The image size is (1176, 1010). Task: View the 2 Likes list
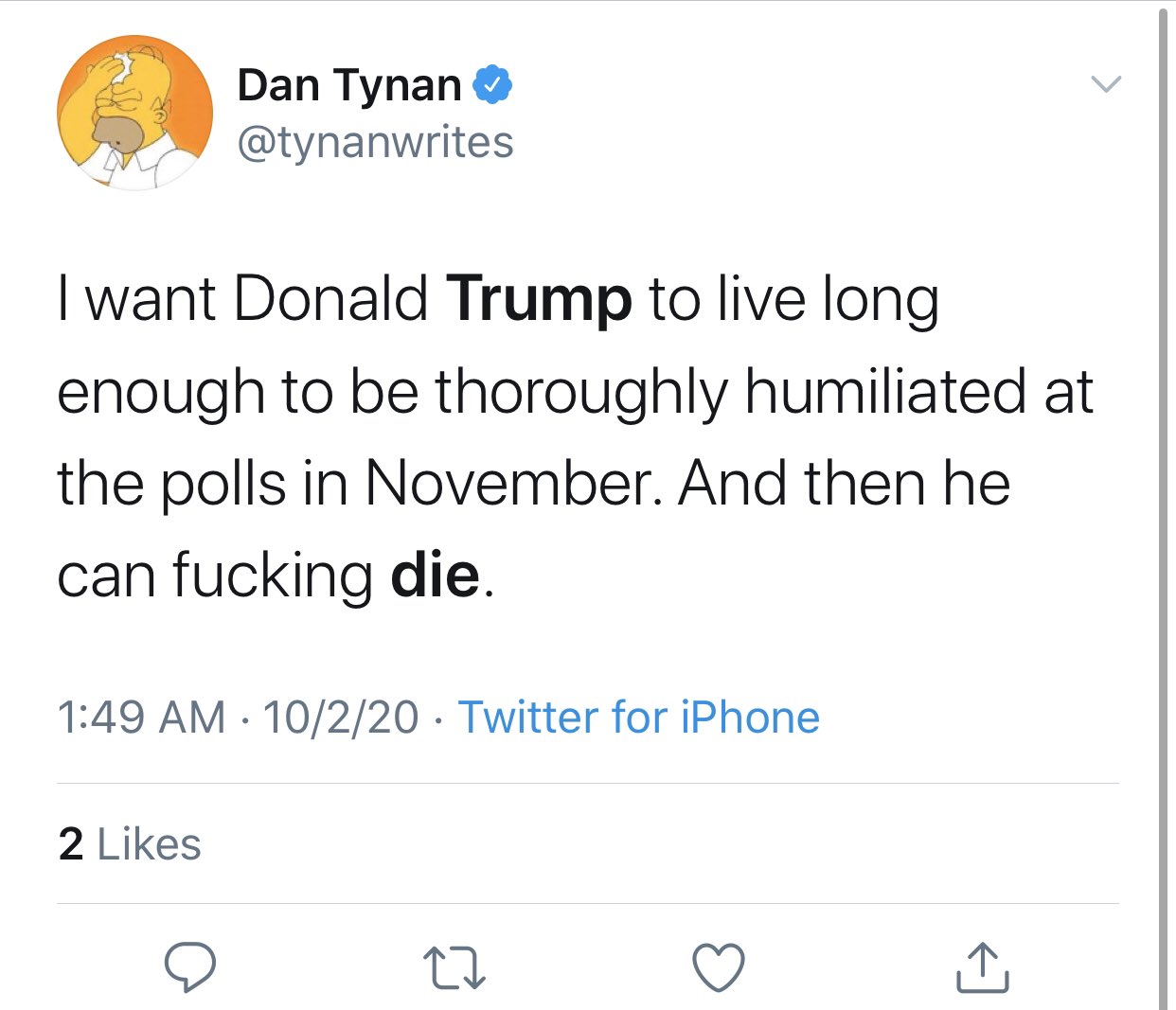point(130,843)
